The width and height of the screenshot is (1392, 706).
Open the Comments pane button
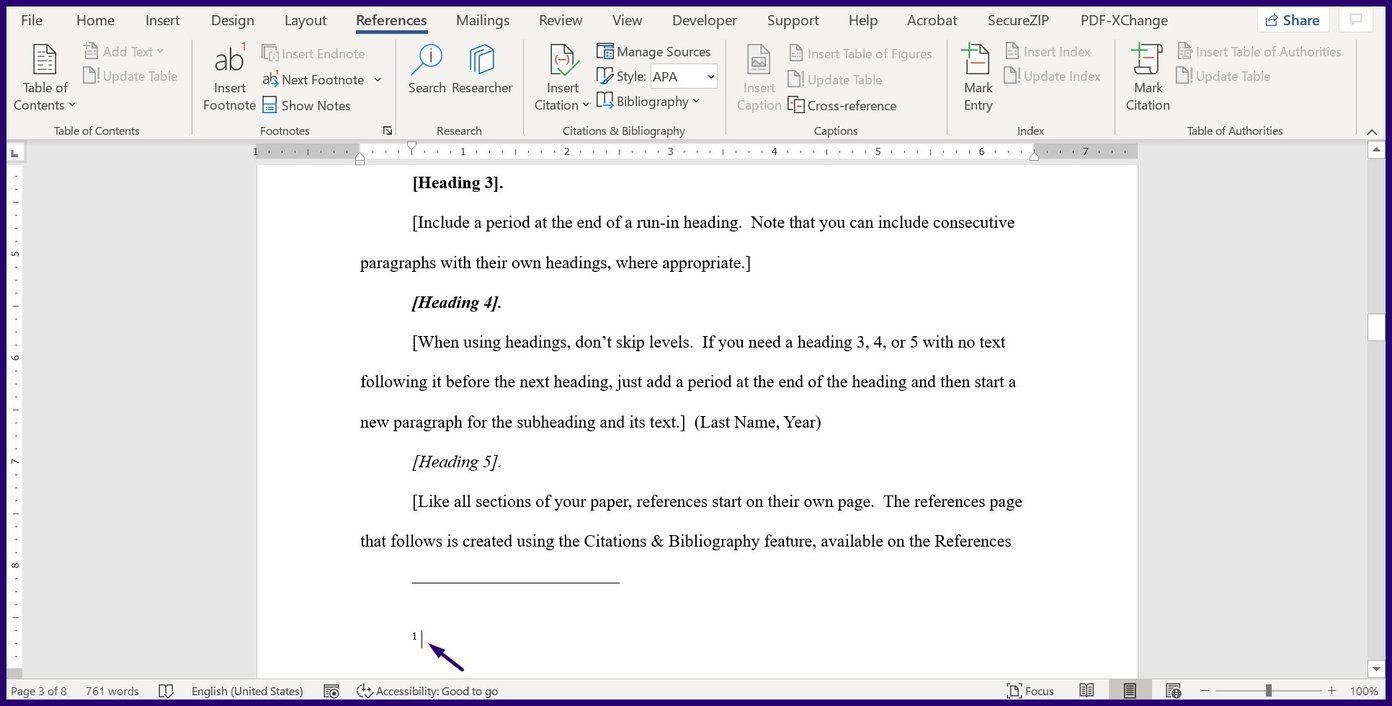[x=1356, y=20]
